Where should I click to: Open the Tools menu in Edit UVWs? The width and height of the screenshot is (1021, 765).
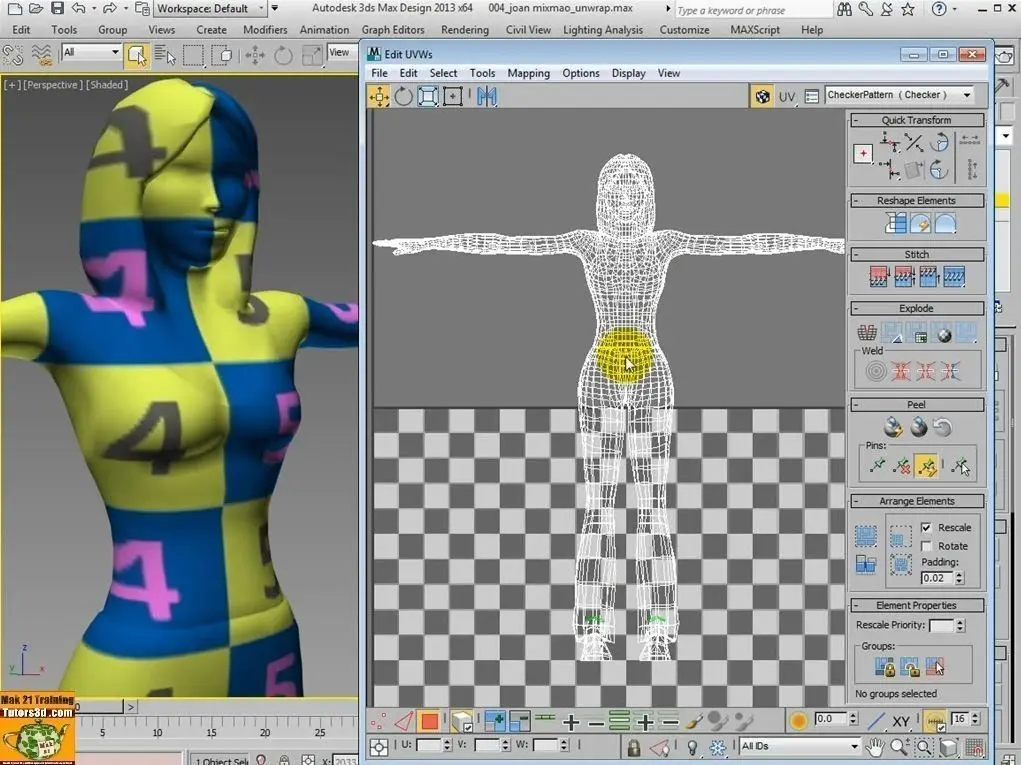483,74
